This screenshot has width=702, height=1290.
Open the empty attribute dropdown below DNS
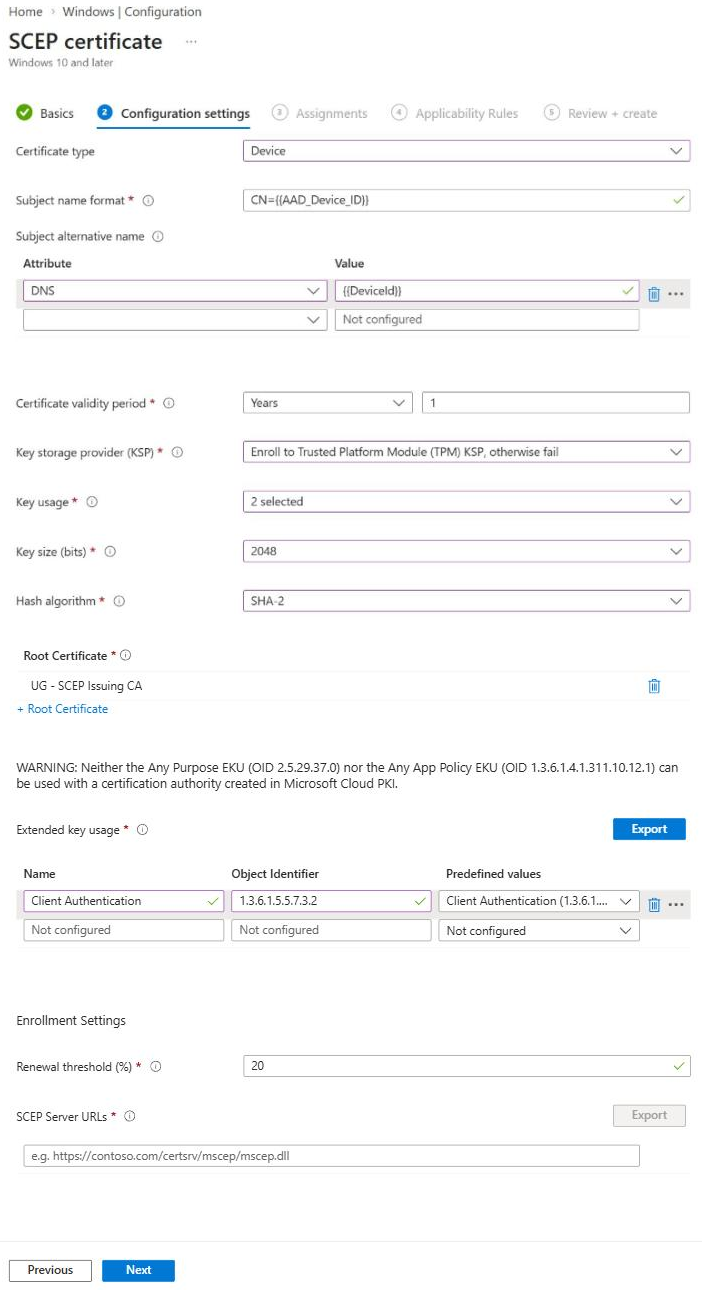pyautogui.click(x=175, y=320)
